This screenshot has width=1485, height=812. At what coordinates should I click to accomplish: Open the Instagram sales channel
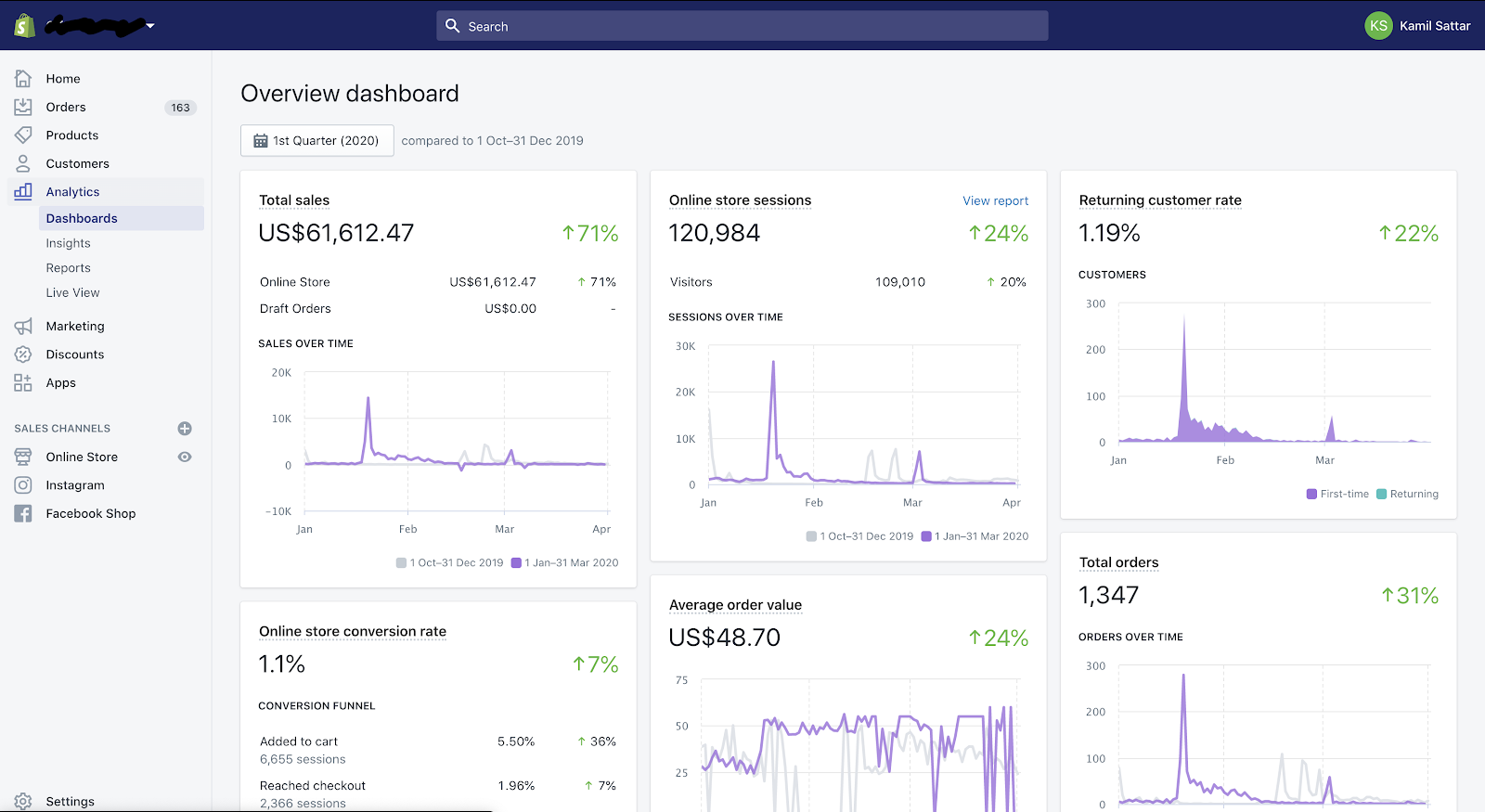click(75, 485)
